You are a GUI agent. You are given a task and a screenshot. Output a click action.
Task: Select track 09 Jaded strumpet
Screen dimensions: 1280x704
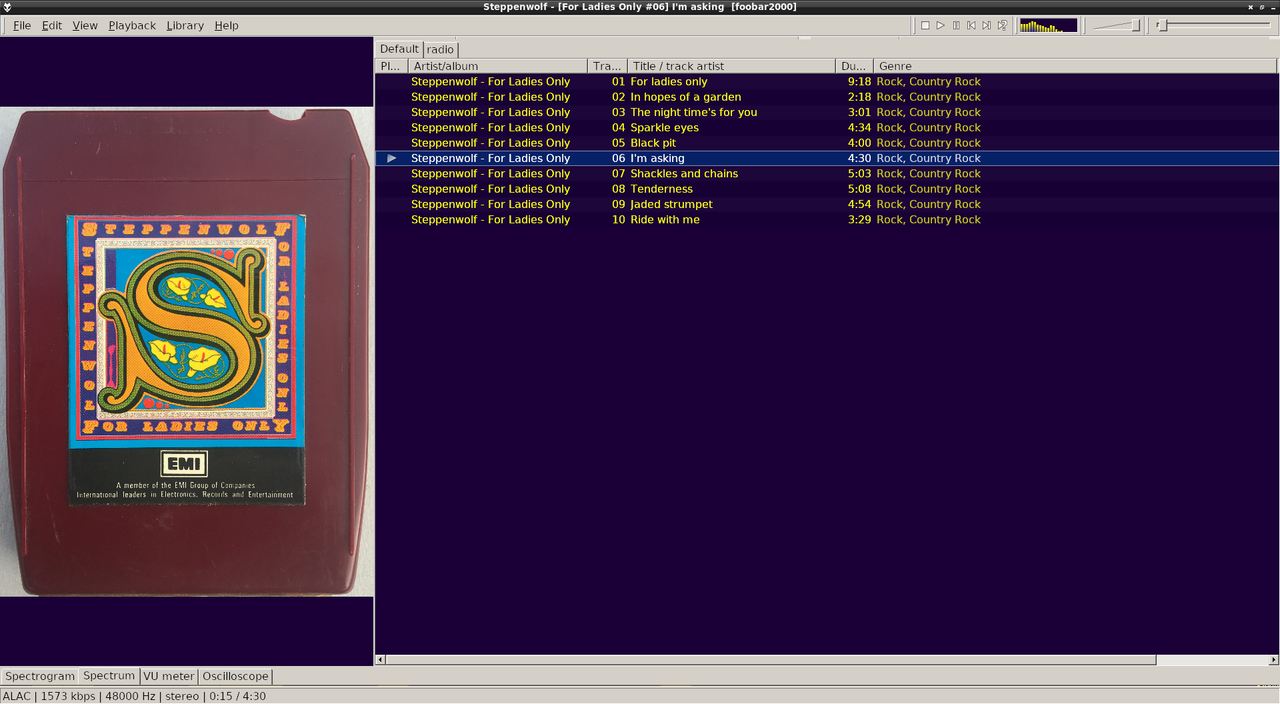[x=827, y=204]
